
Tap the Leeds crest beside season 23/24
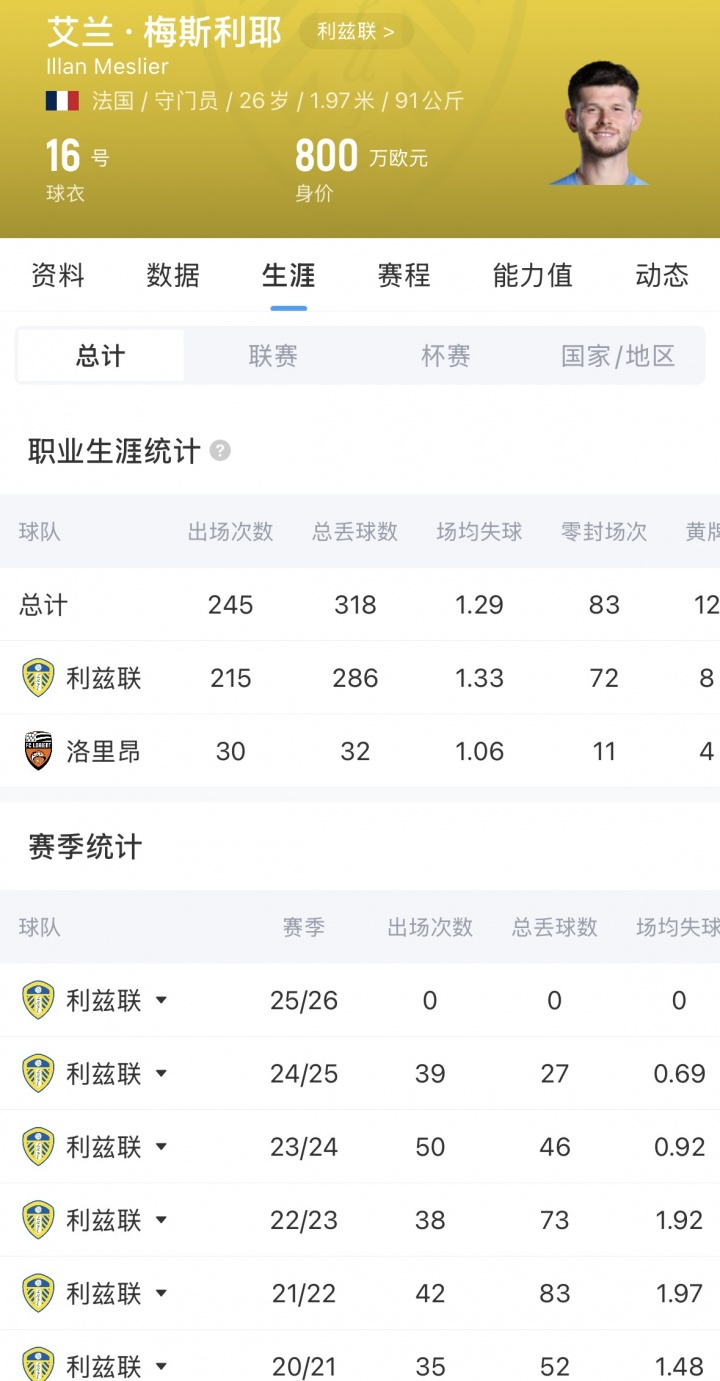[38, 1147]
